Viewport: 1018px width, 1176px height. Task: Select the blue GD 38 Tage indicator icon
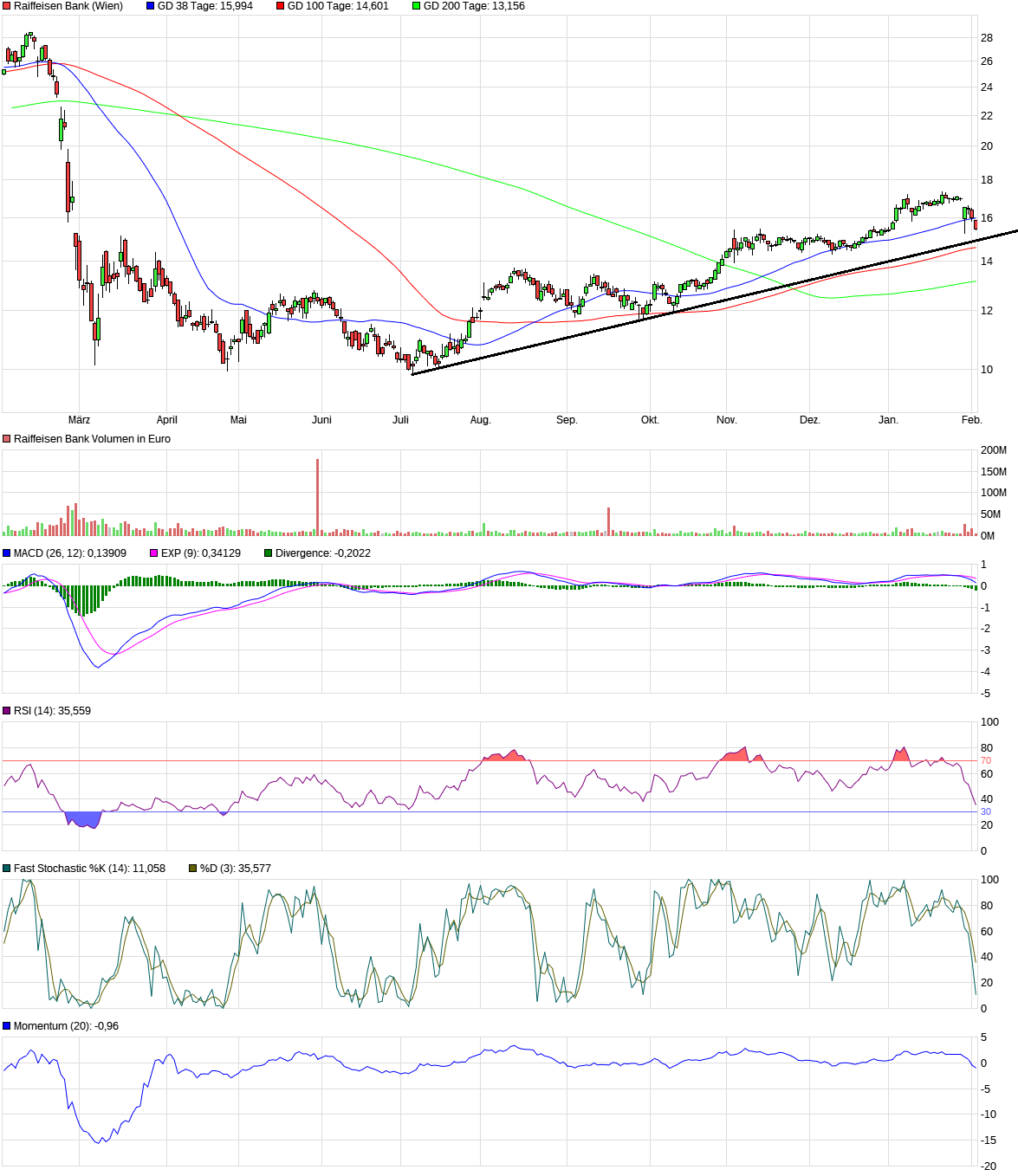149,7
